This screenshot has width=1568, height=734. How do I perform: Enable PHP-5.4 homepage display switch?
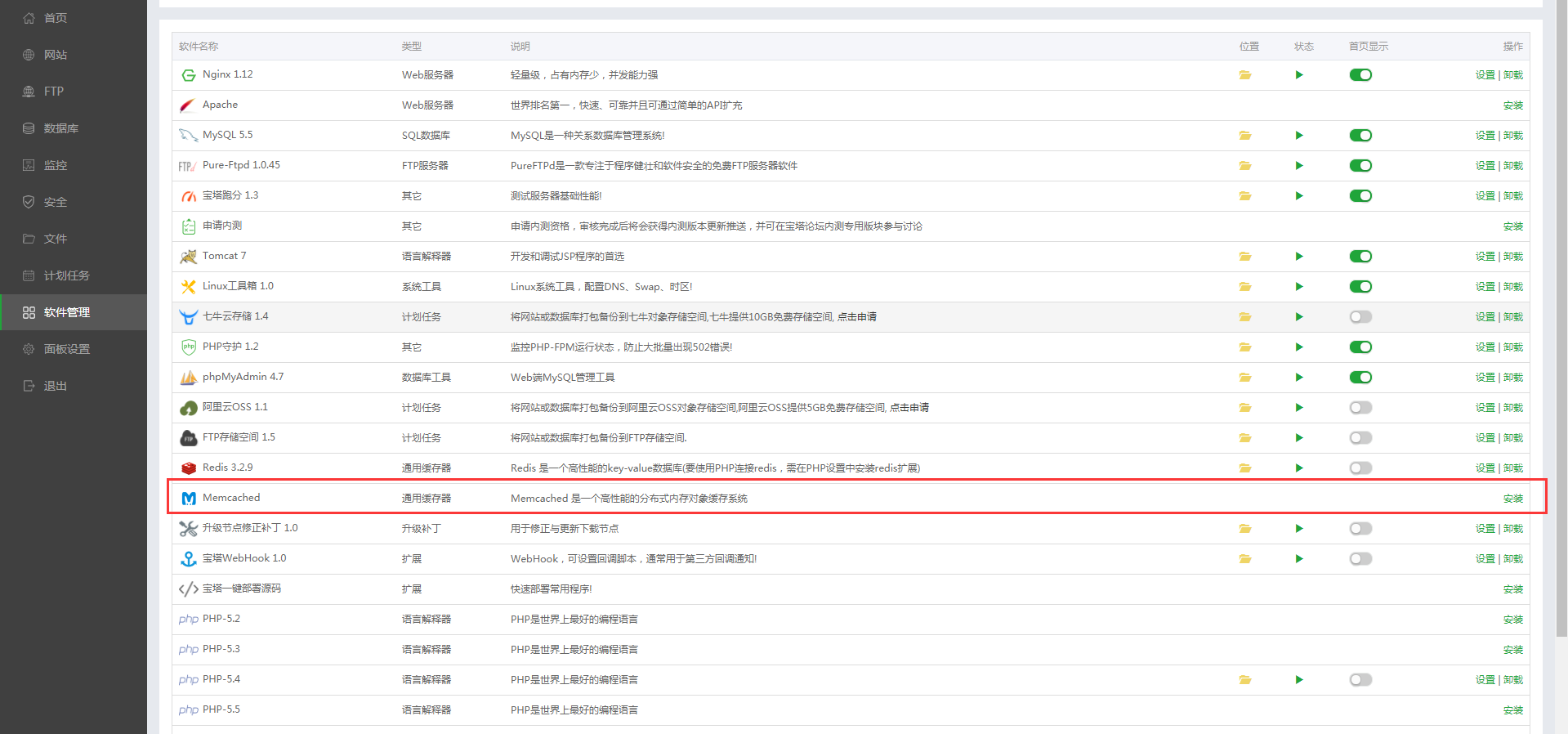1360,680
